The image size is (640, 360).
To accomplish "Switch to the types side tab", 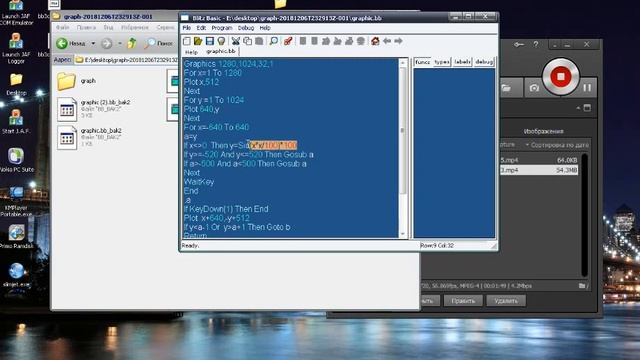I will (x=442, y=62).
